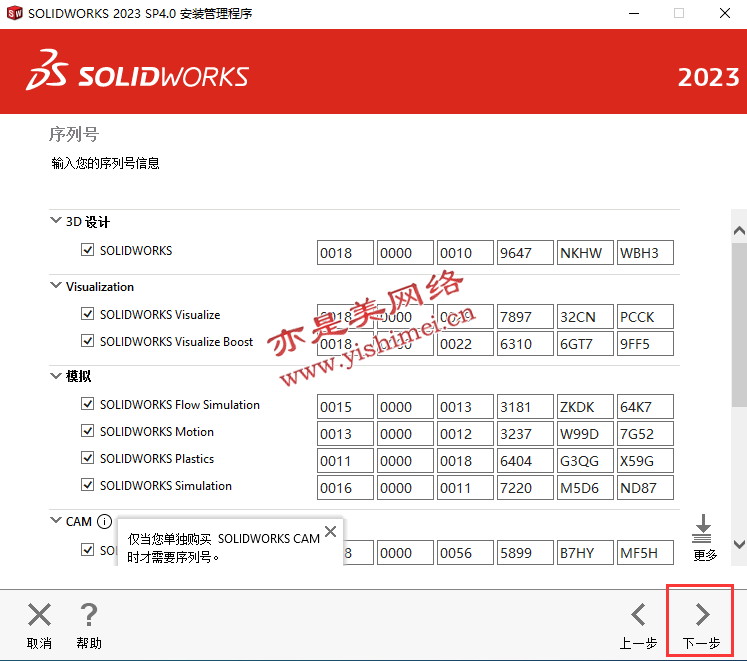The width and height of the screenshot is (747, 661).
Task: Click Motion serial field containing W99D
Action: pyautogui.click(x=585, y=434)
